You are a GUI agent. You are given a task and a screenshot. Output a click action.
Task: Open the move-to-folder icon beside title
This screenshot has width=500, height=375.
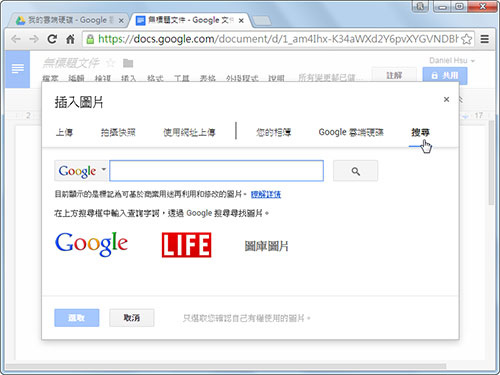tap(128, 63)
